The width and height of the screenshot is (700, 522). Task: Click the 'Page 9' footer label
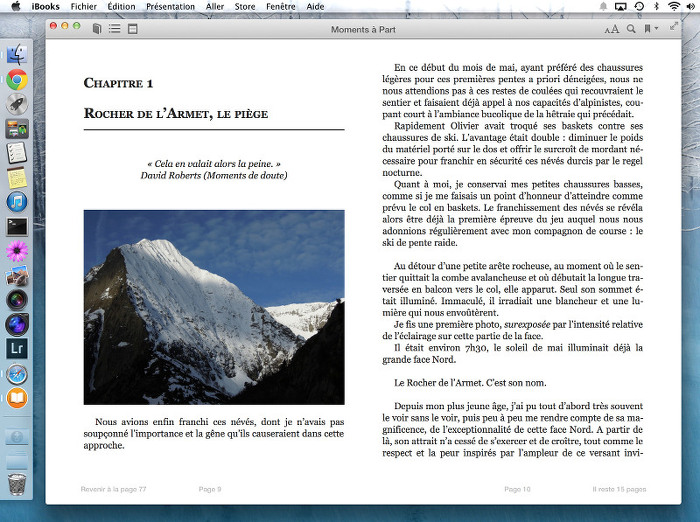[x=210, y=489]
